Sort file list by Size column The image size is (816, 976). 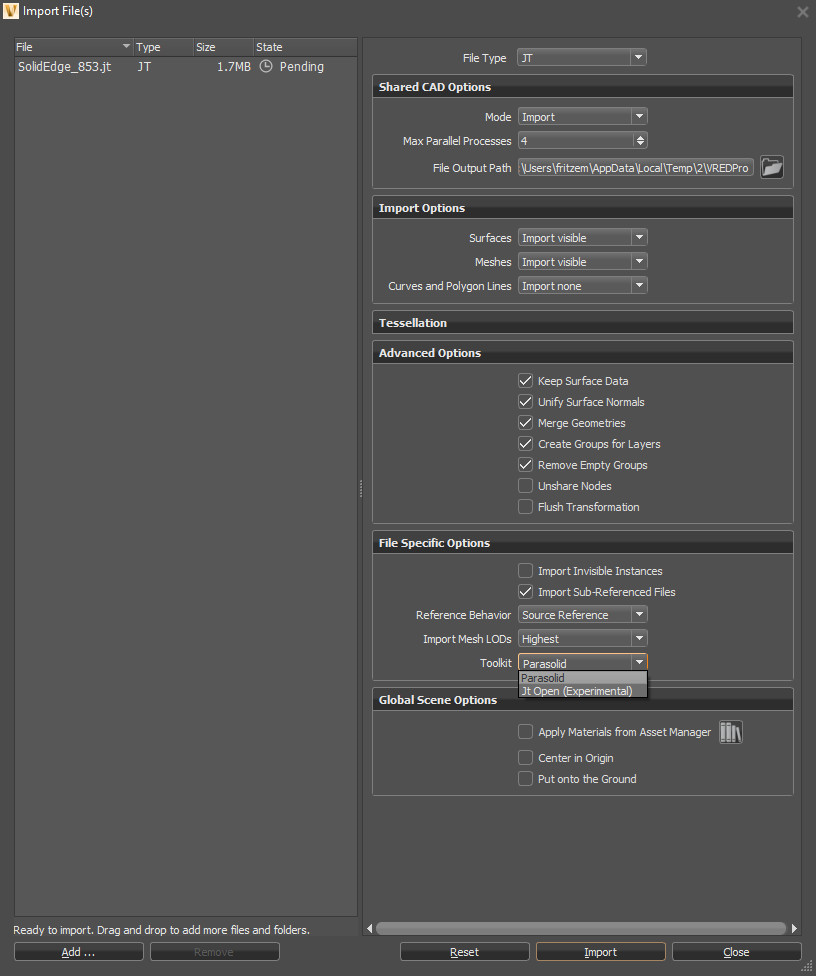coord(223,47)
